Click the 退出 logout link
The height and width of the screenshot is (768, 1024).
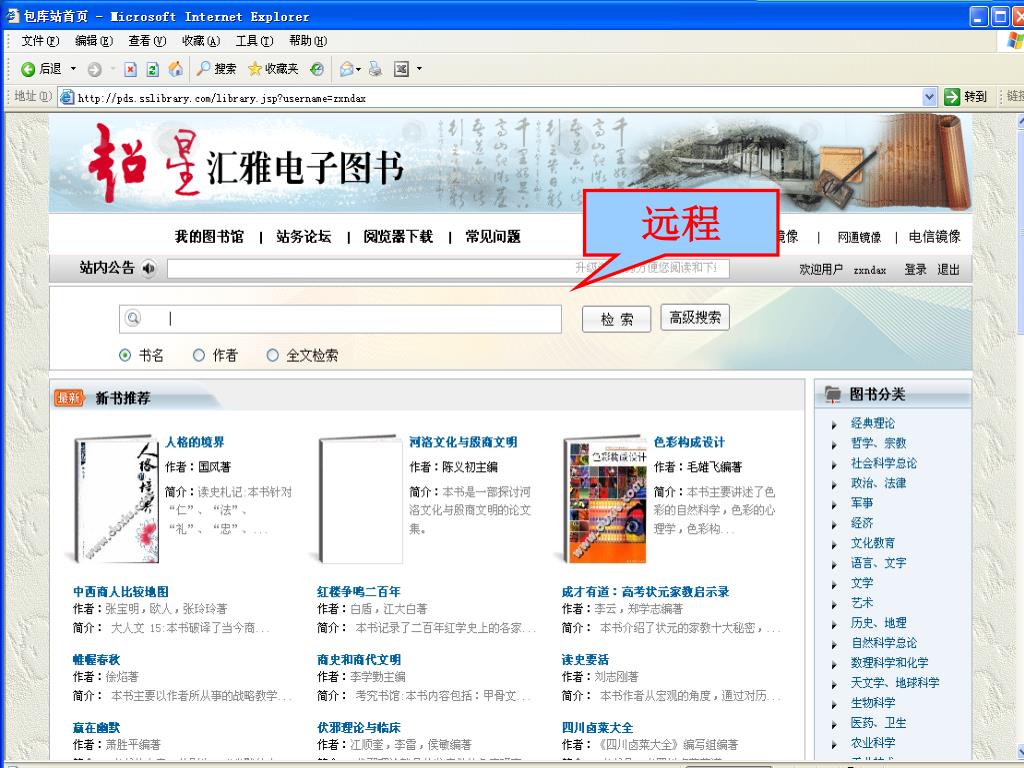[x=948, y=270]
